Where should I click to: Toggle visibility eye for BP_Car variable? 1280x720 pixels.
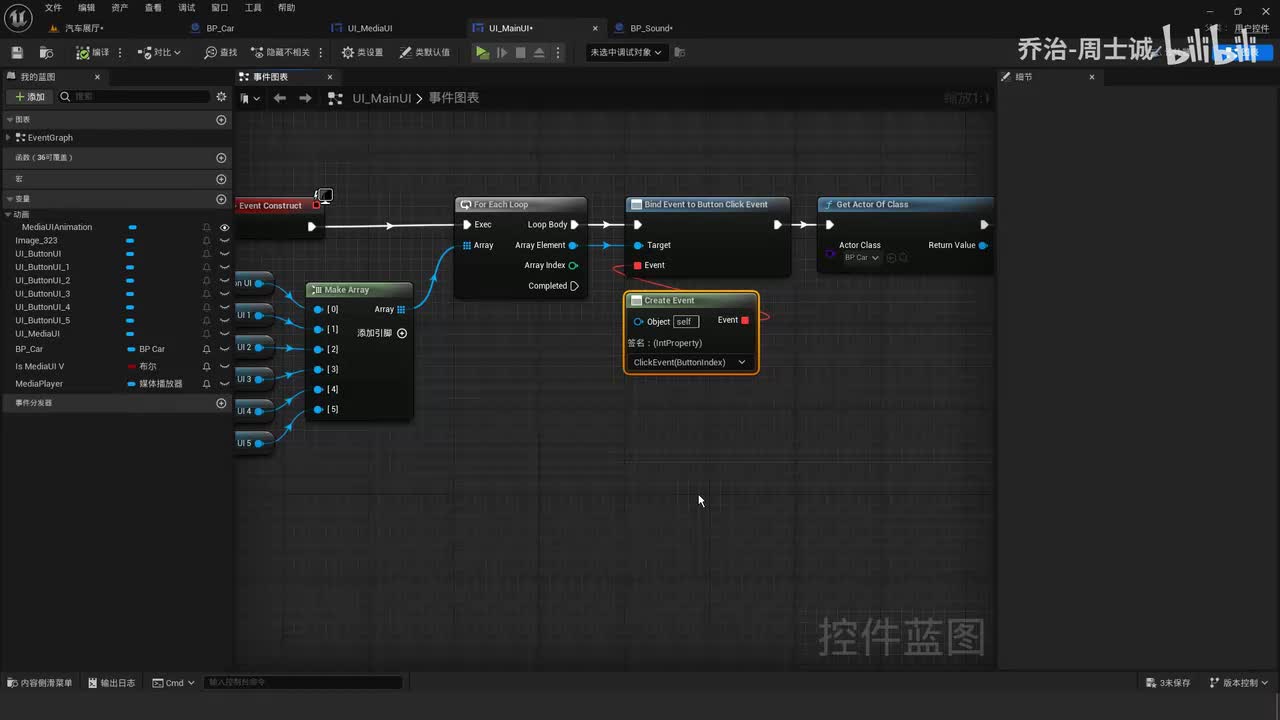[224, 349]
